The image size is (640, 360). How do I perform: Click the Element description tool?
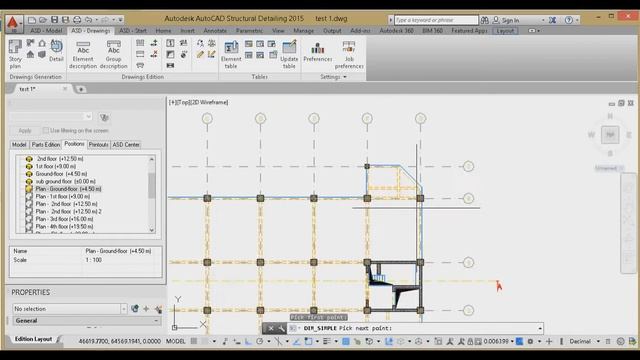83,54
